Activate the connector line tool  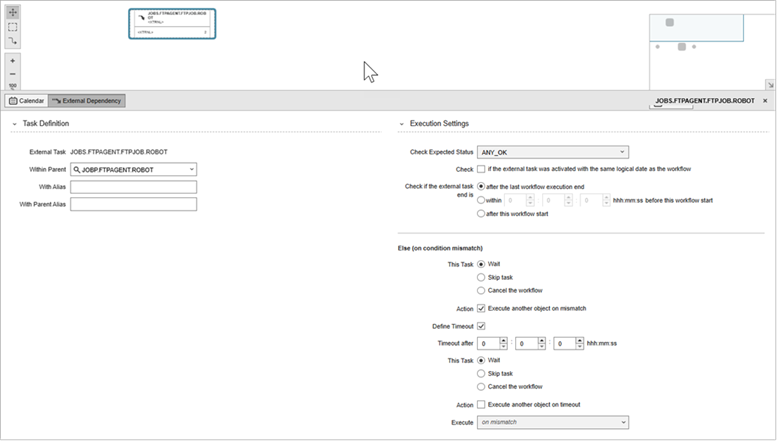(12, 41)
